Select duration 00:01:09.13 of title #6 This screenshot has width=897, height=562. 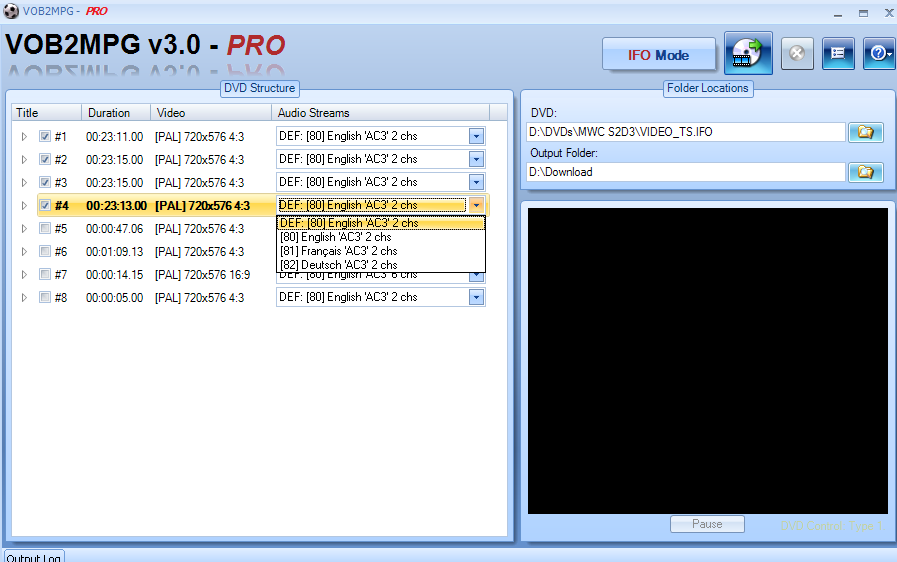(114, 252)
